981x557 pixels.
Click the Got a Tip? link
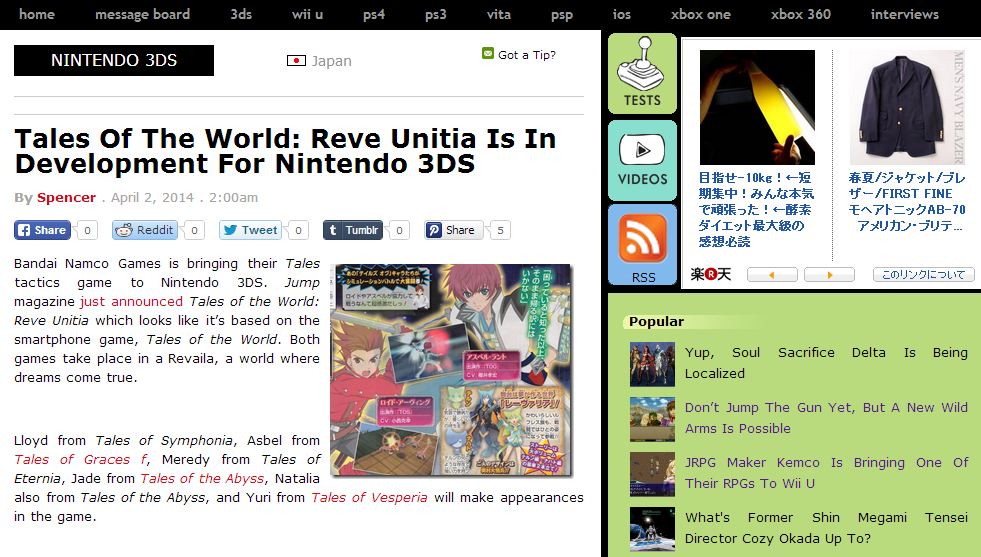point(527,55)
